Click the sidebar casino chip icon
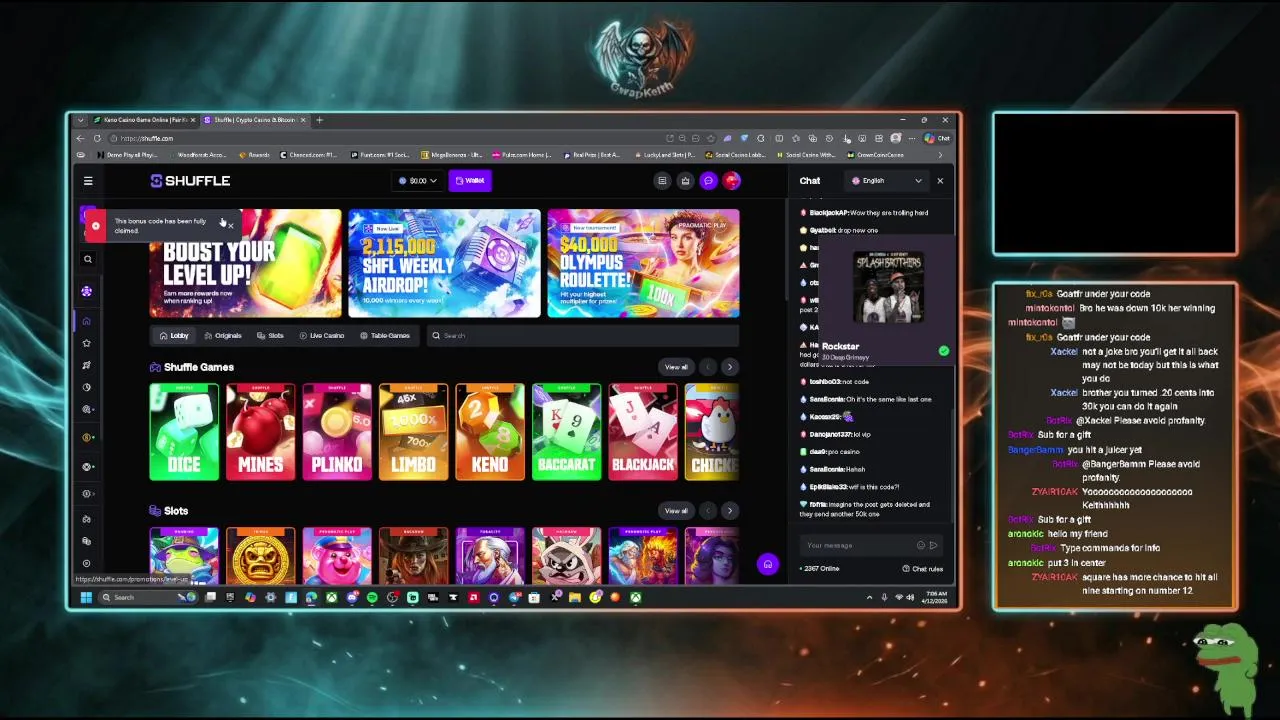This screenshot has height=720, width=1280. [x=87, y=291]
